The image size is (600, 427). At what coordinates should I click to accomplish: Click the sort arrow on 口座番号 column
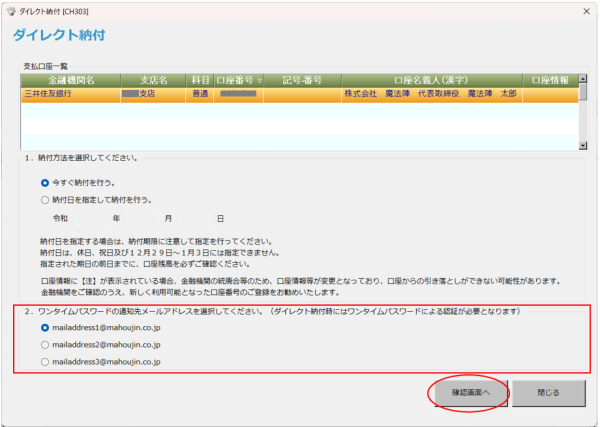pos(260,80)
